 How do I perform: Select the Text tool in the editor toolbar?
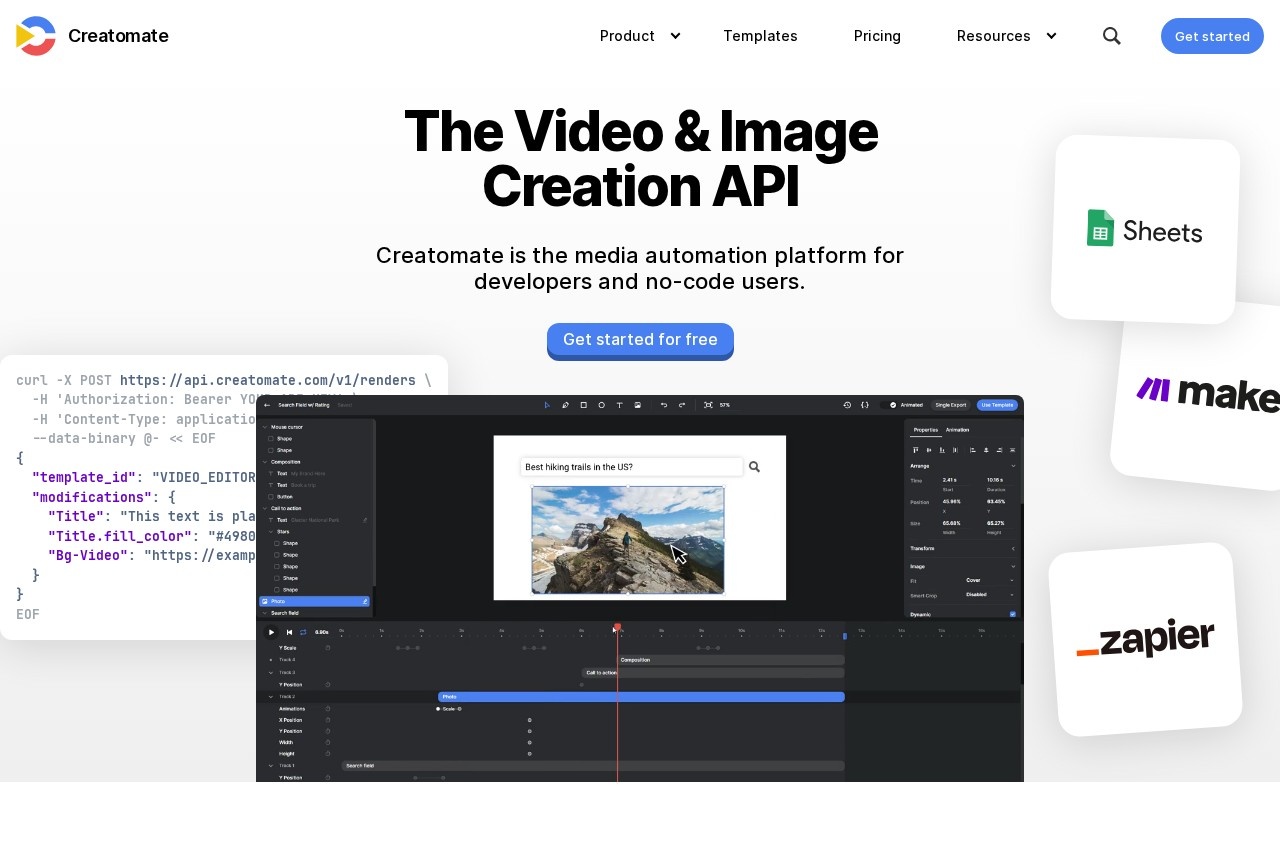(x=620, y=404)
